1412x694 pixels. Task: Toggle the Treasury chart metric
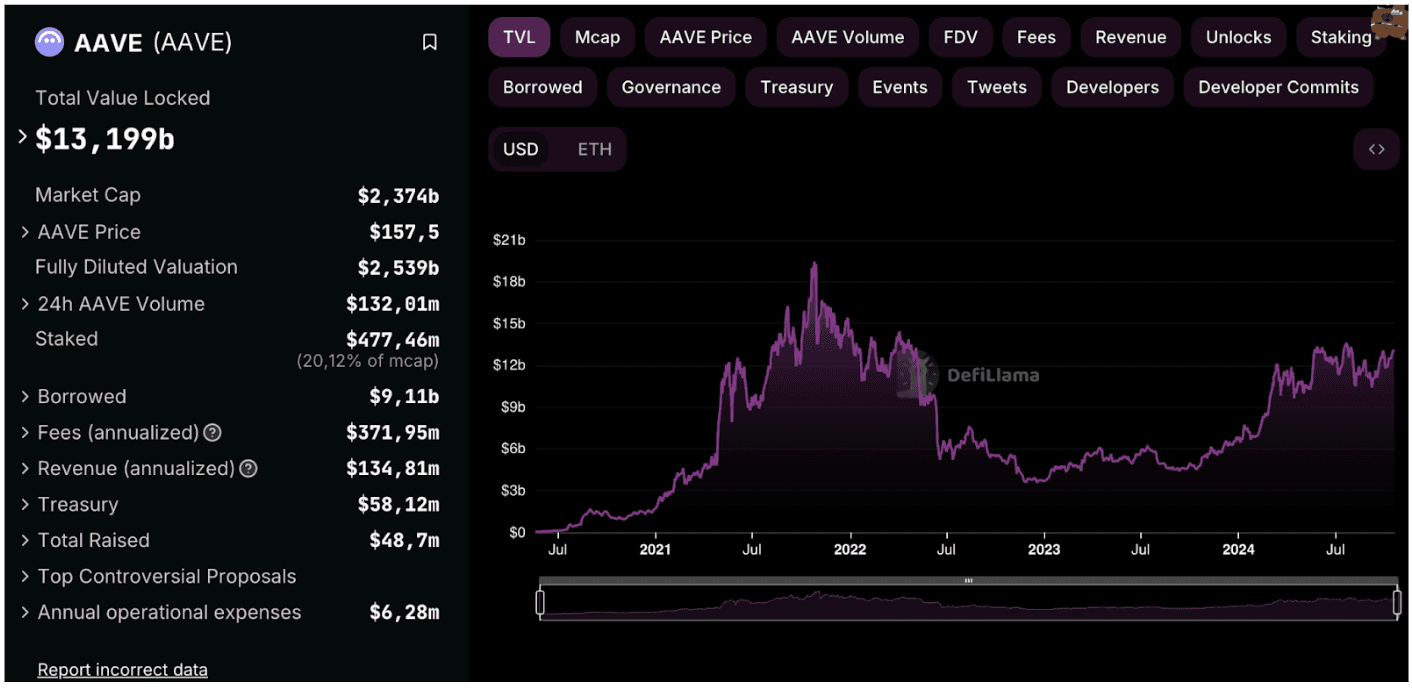coord(796,88)
